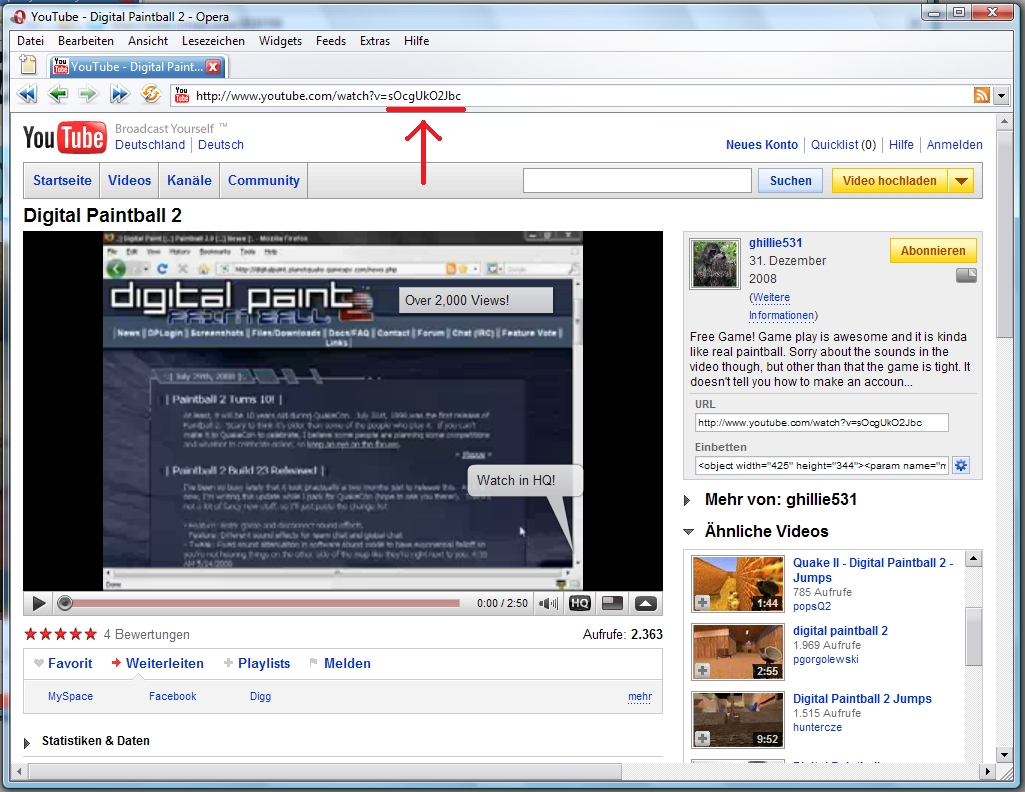Viewport: 1025px width, 792px height.
Task: Open embed options gear icon
Action: [961, 465]
